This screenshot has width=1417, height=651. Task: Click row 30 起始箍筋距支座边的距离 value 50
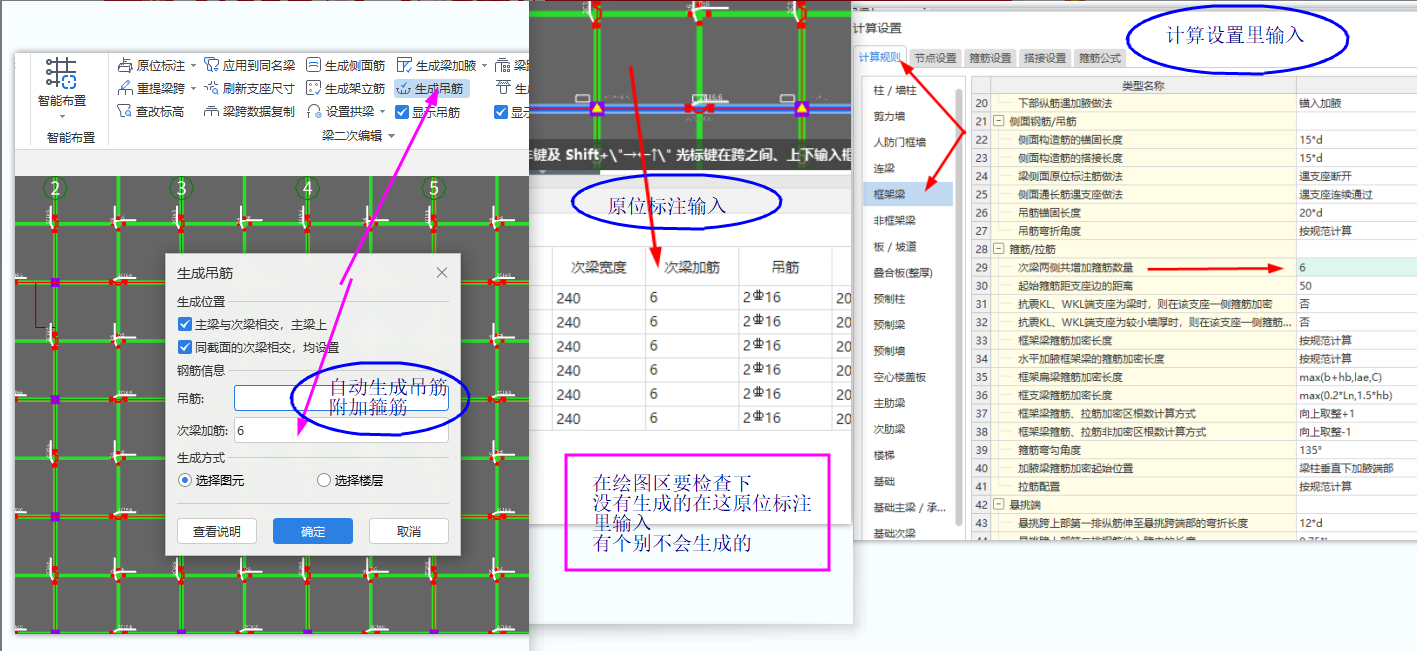pyautogui.click(x=1356, y=286)
